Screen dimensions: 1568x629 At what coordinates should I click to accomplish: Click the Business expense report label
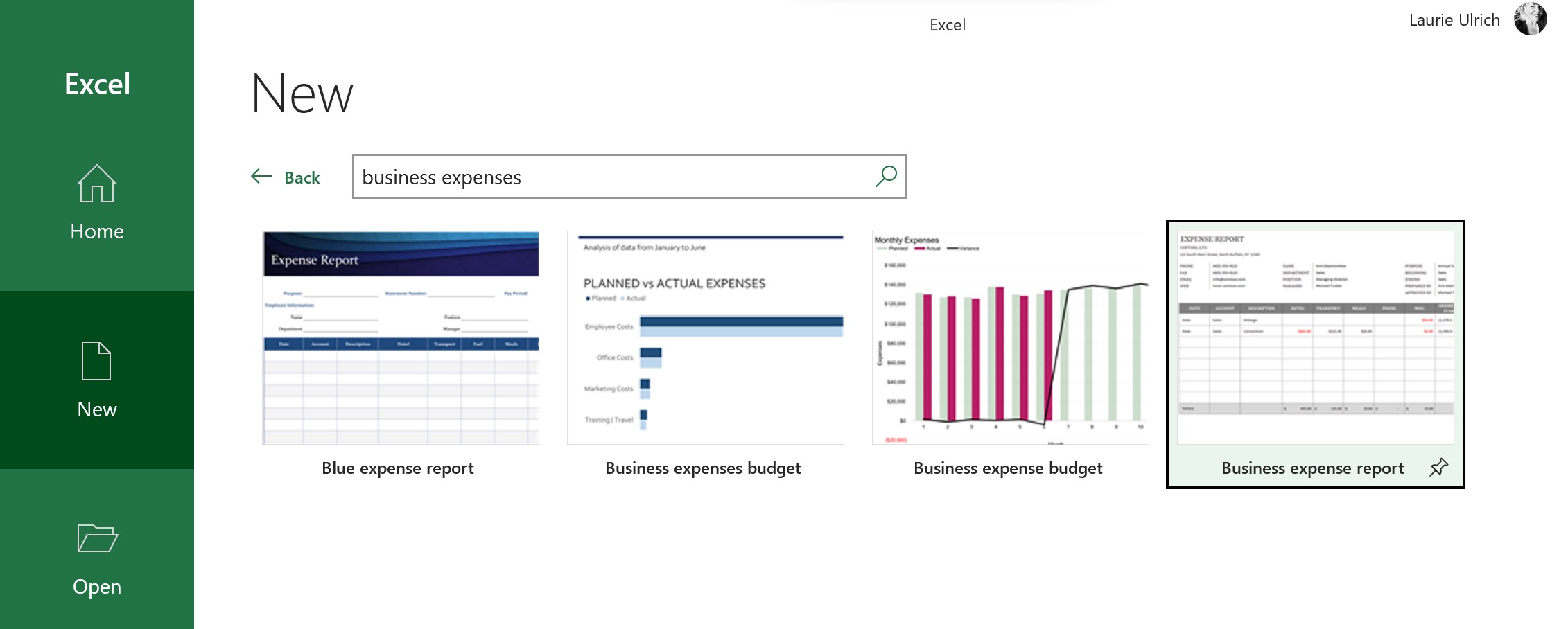pos(1312,468)
